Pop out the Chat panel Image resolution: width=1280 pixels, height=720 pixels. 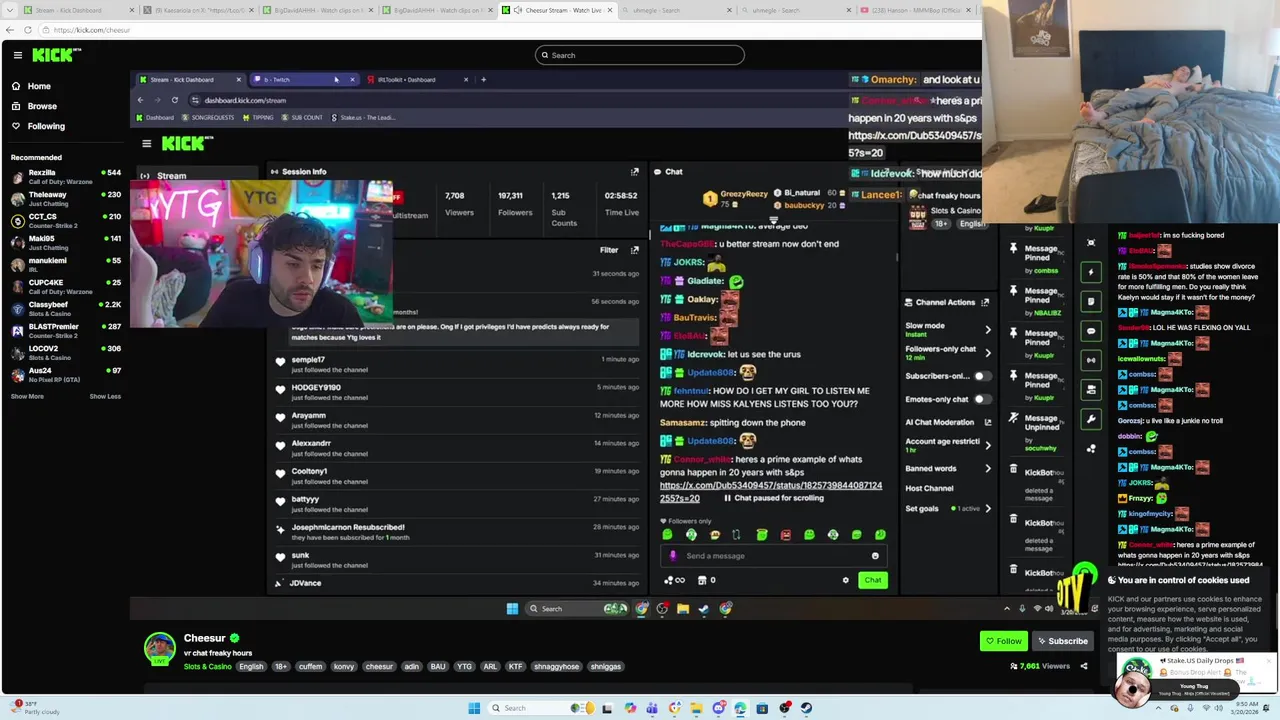coord(885,172)
